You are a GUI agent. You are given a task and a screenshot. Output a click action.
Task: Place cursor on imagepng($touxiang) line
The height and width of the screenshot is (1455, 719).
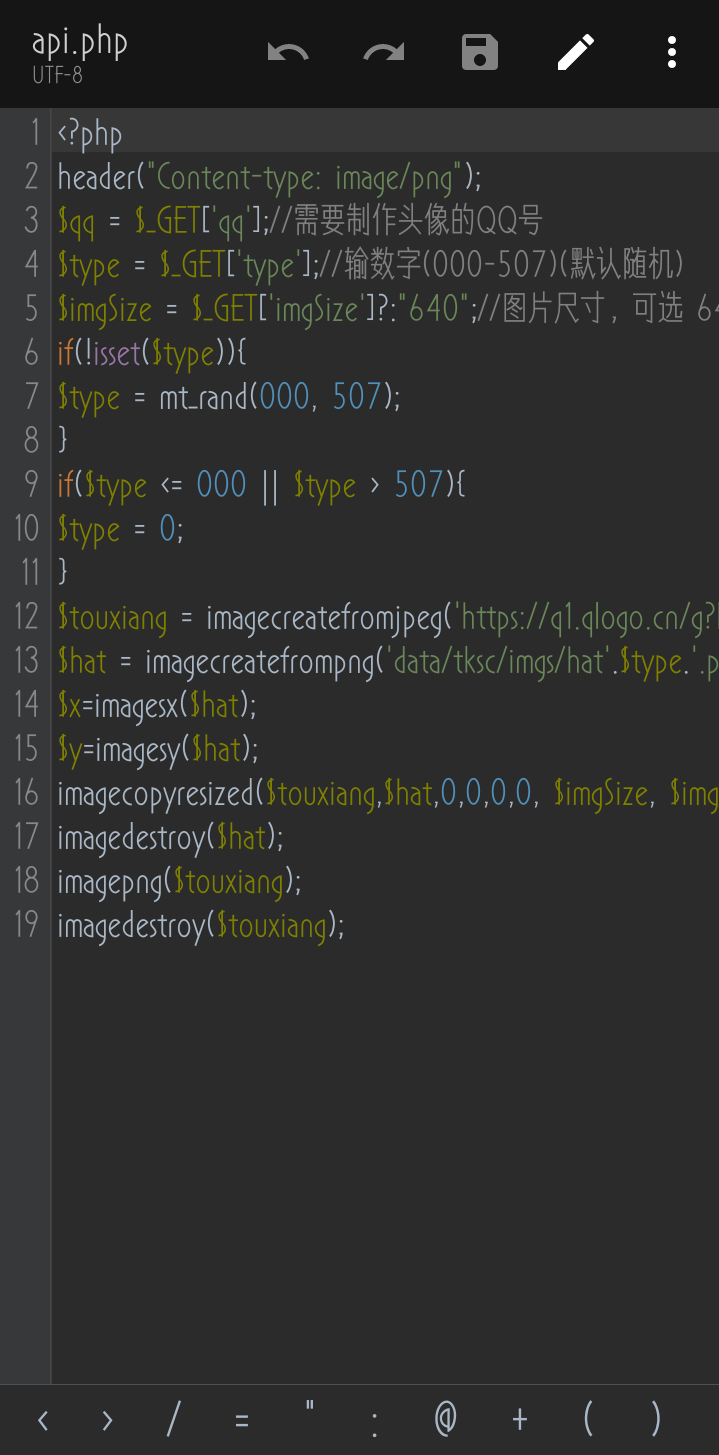[180, 881]
